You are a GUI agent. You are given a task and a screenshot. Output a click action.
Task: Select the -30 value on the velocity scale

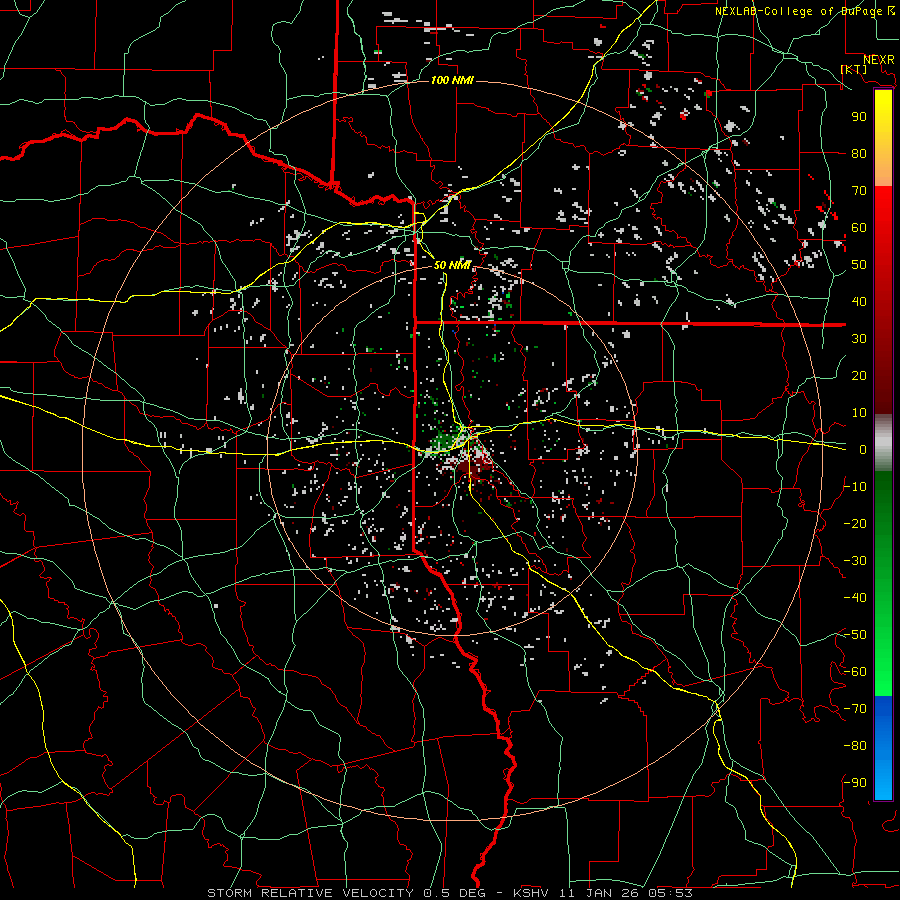click(x=855, y=561)
